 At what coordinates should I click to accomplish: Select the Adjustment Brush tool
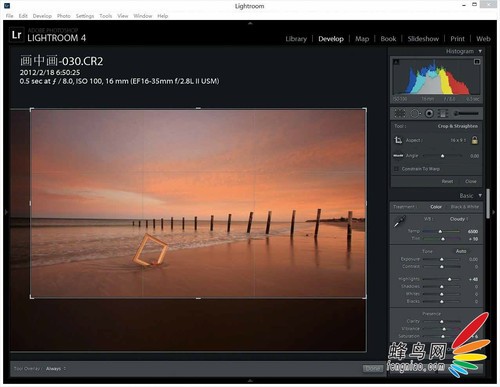[x=466, y=114]
